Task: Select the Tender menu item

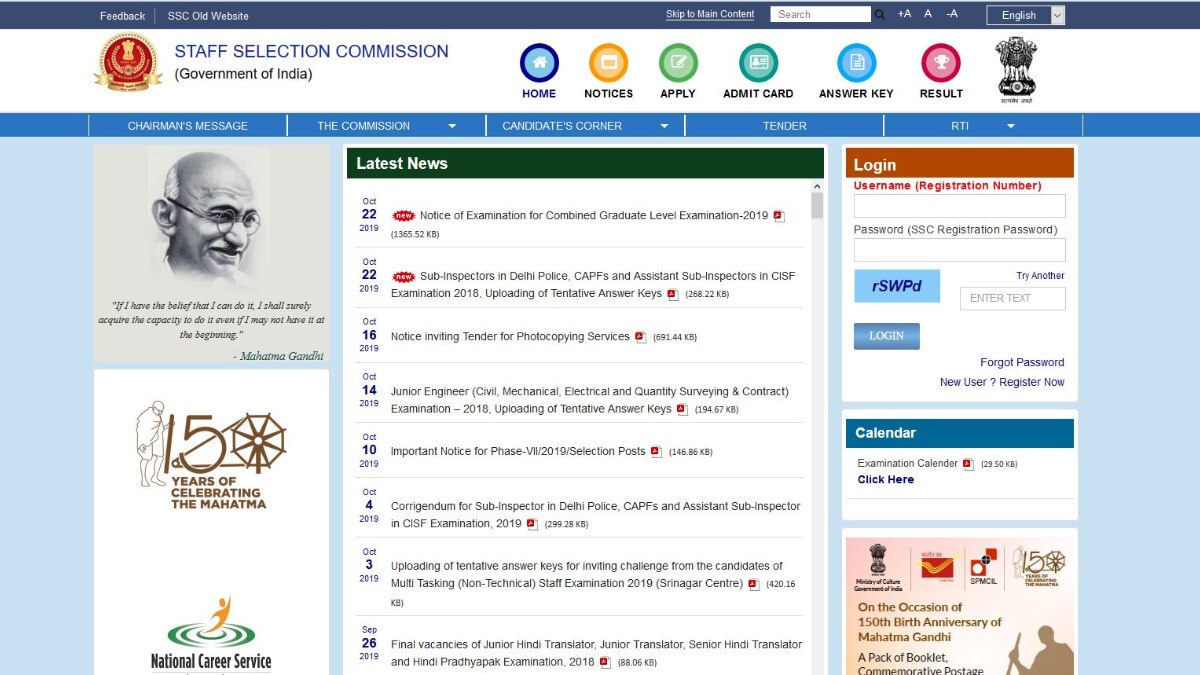Action: 784,126
